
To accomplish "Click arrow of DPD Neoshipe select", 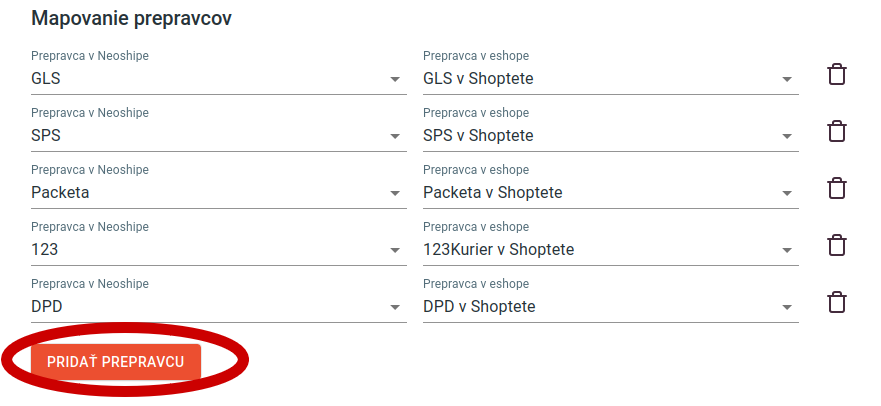I will click(x=395, y=307).
